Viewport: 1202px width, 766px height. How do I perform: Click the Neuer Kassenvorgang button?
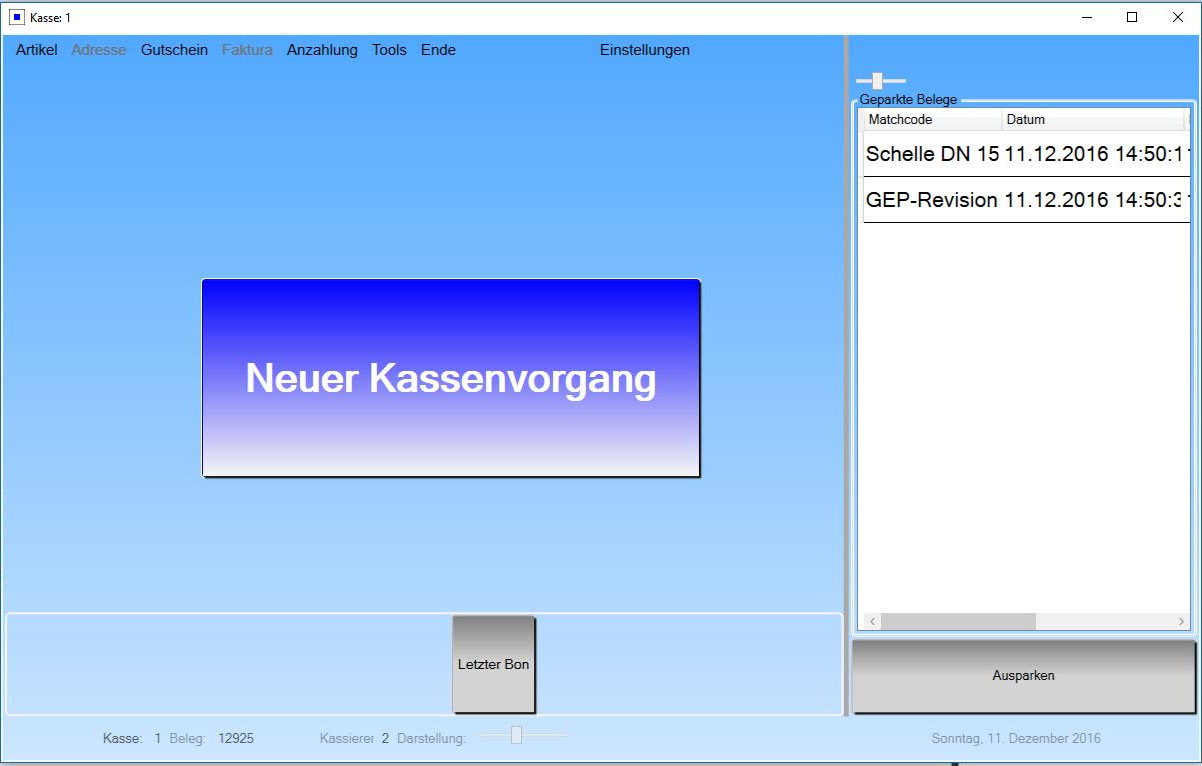tap(451, 378)
